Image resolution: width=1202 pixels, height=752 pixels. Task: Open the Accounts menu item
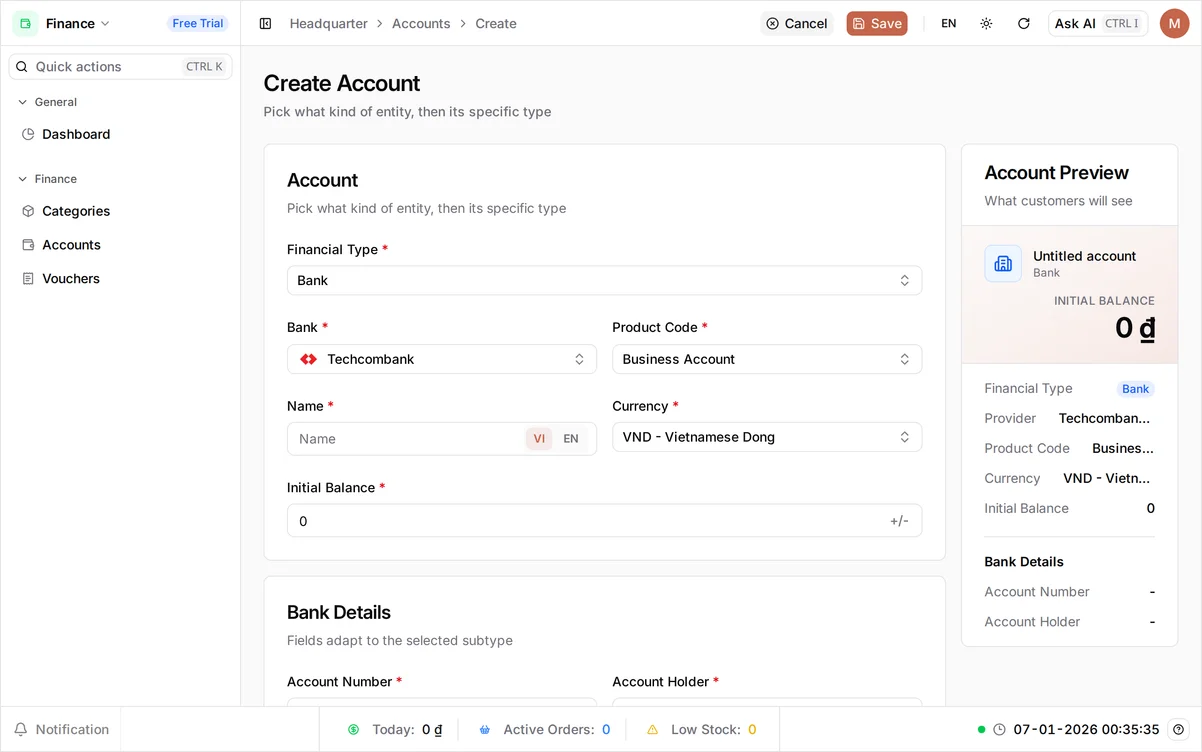120,245
